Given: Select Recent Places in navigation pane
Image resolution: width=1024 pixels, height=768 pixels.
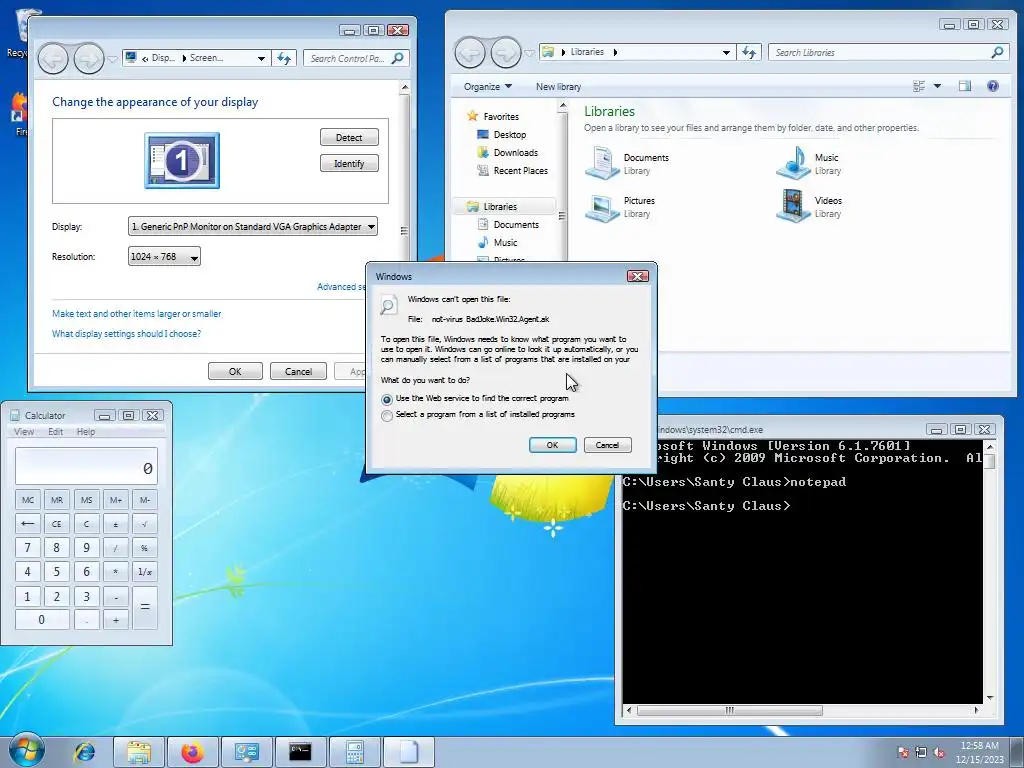Looking at the screenshot, I should point(520,170).
